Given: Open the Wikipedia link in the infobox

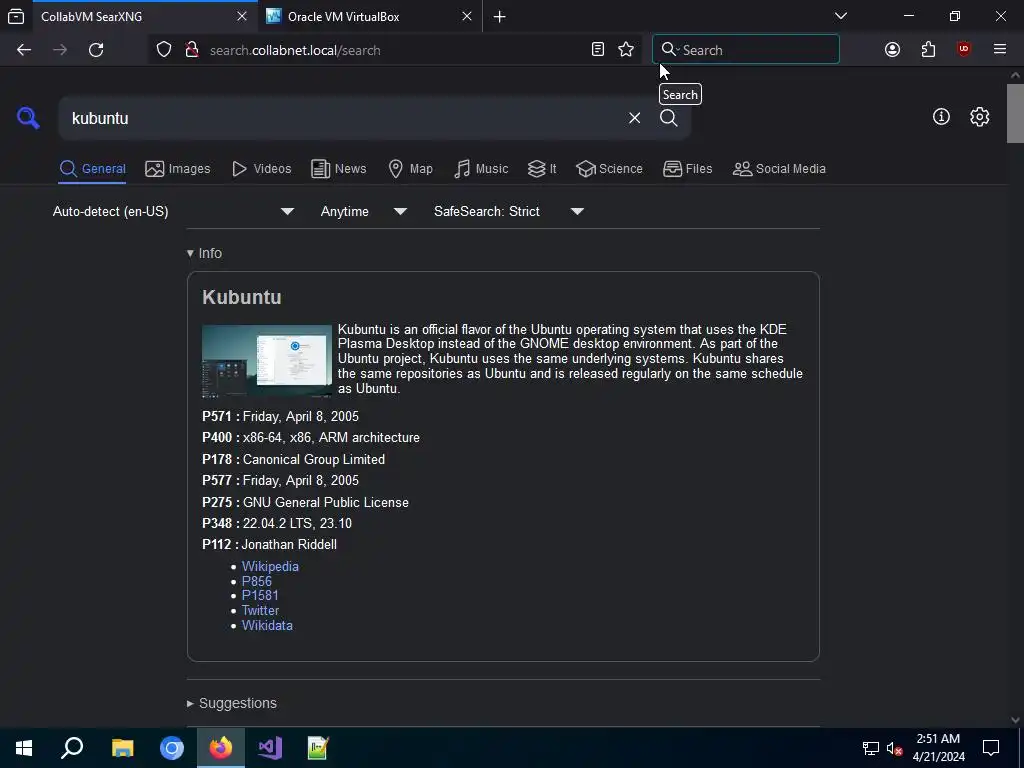Looking at the screenshot, I should [x=270, y=566].
